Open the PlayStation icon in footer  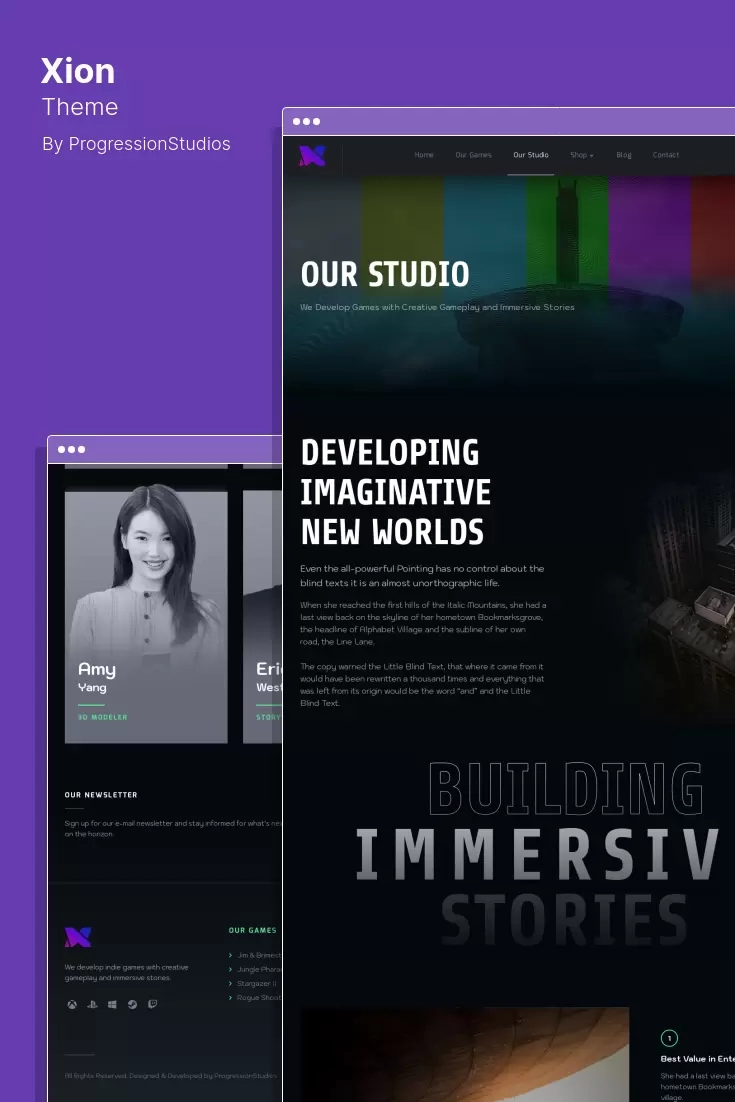pos(92,1004)
